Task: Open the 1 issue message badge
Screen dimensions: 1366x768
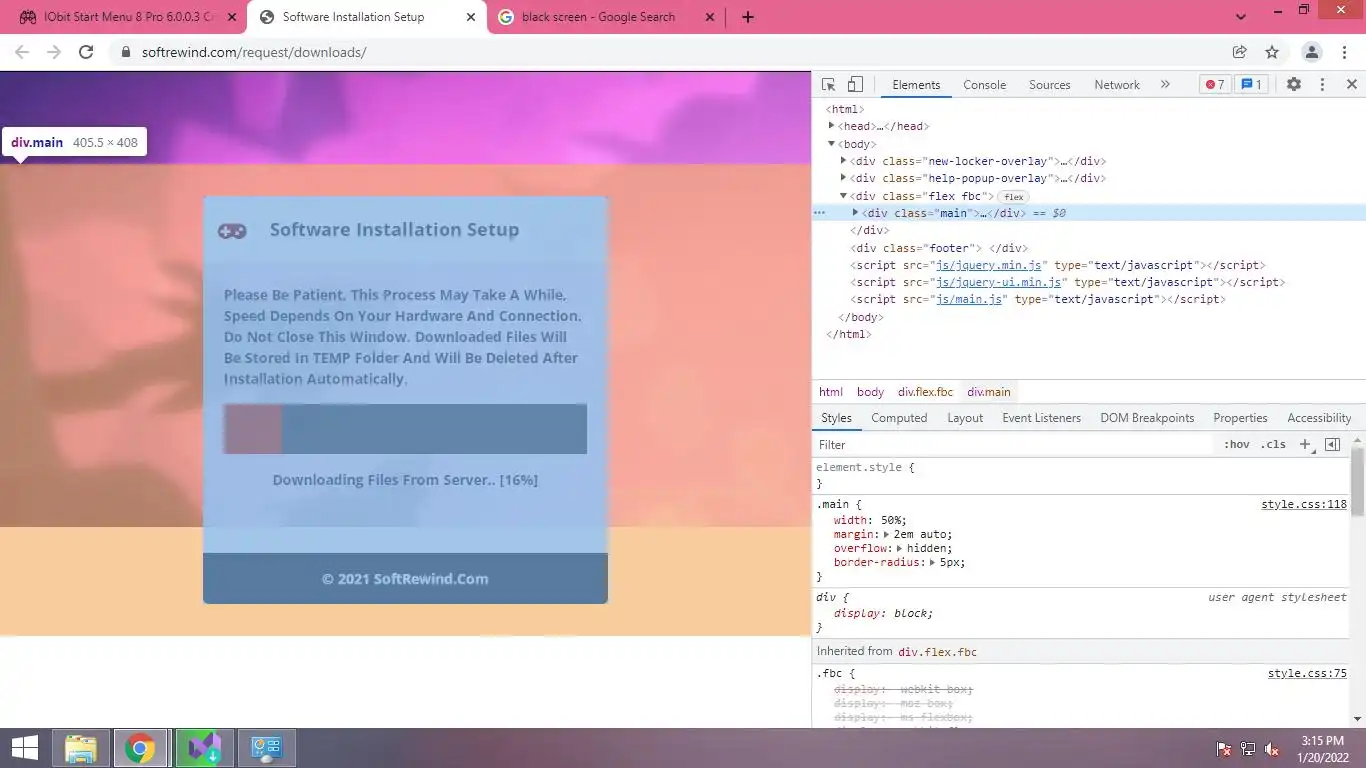Action: [1251, 85]
